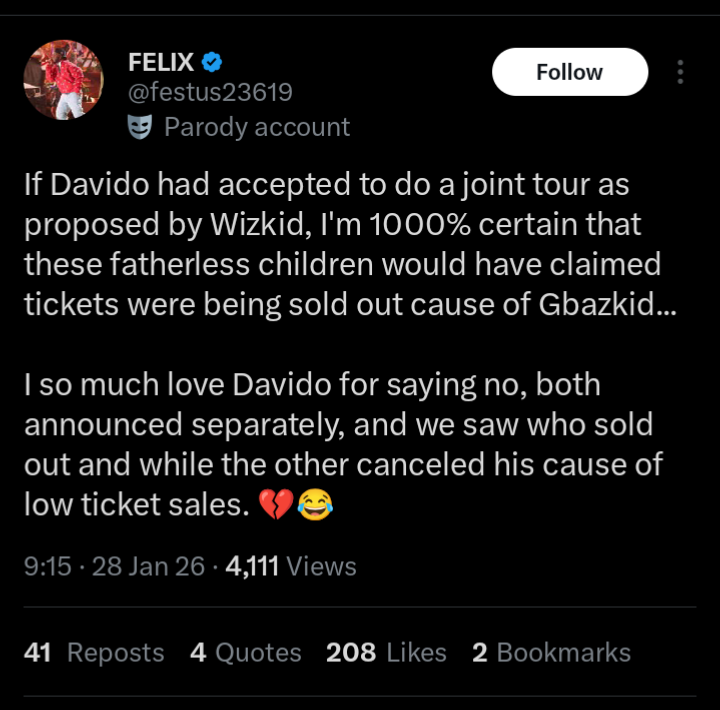Screen dimensions: 720x710
Task: Open the three-dot more options menu
Action: tap(680, 72)
